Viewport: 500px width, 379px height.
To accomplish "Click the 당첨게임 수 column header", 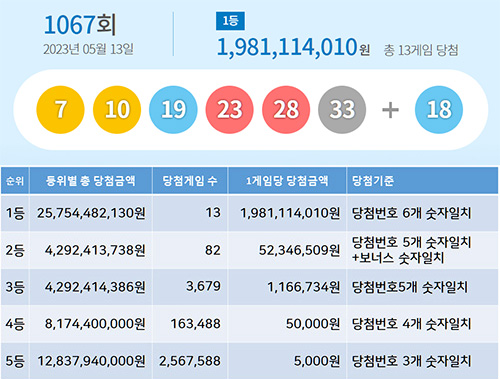I will 190,181.
